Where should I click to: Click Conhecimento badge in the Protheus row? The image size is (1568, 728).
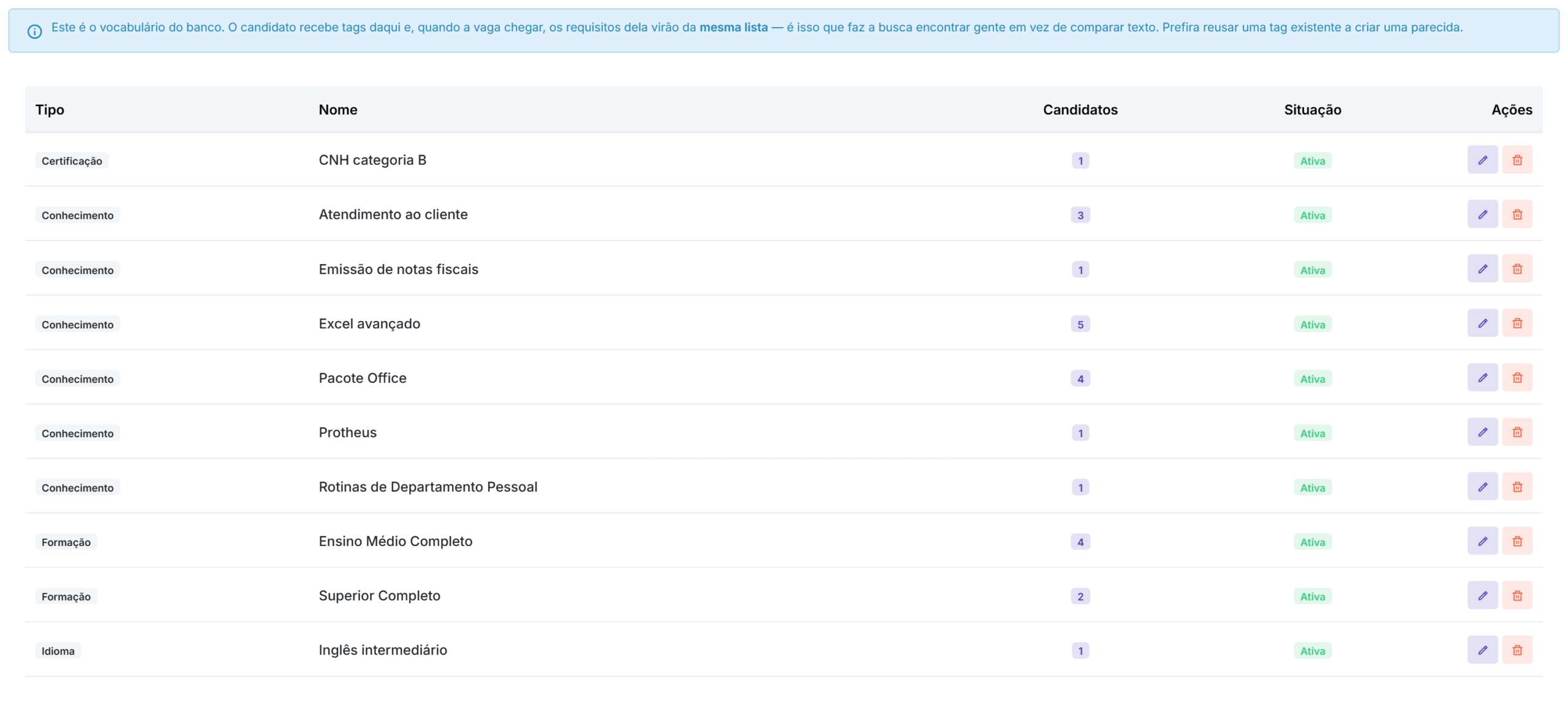click(x=77, y=433)
